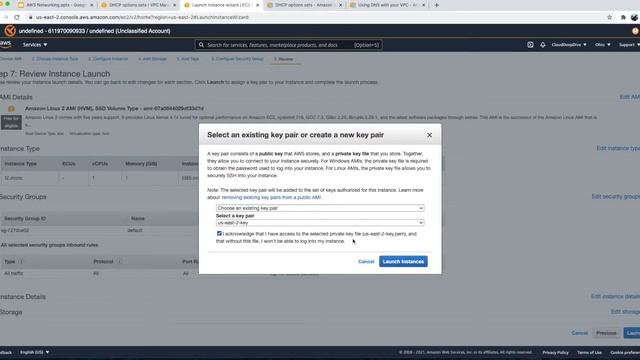Click the Edit instance type link
The width and height of the screenshot is (640, 360).
(618, 148)
